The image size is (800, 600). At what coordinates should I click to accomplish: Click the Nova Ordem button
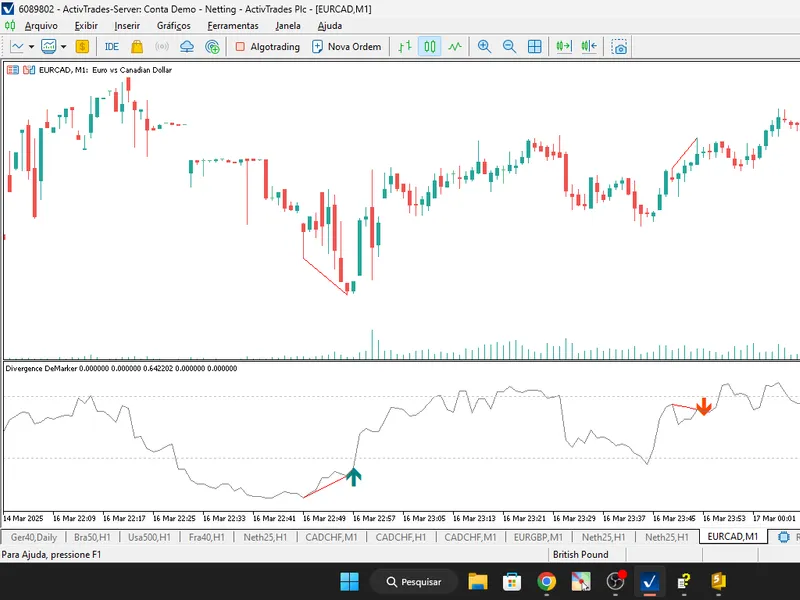pyautogui.click(x=346, y=46)
